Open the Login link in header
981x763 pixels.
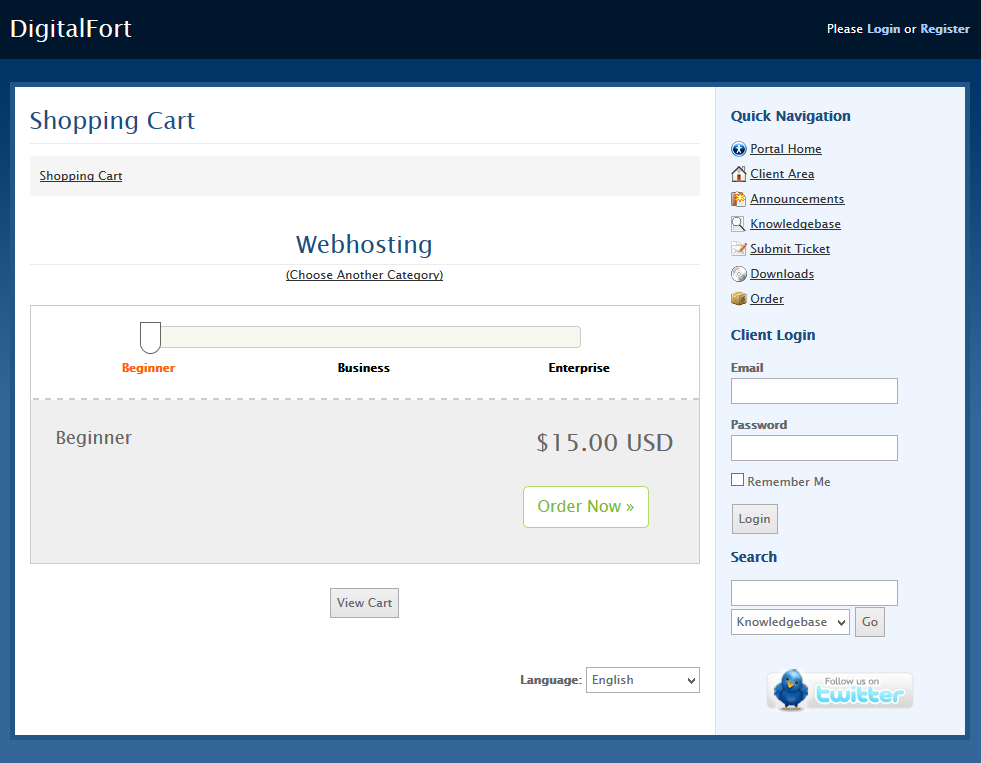(883, 29)
